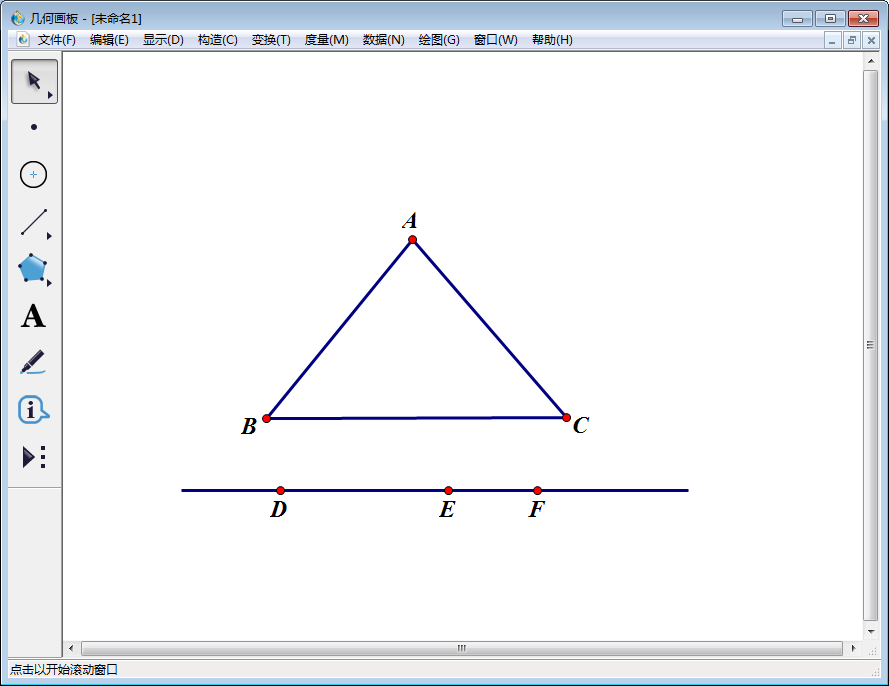889x686 pixels.
Task: Select point A of the triangle
Action: pyautogui.click(x=412, y=240)
